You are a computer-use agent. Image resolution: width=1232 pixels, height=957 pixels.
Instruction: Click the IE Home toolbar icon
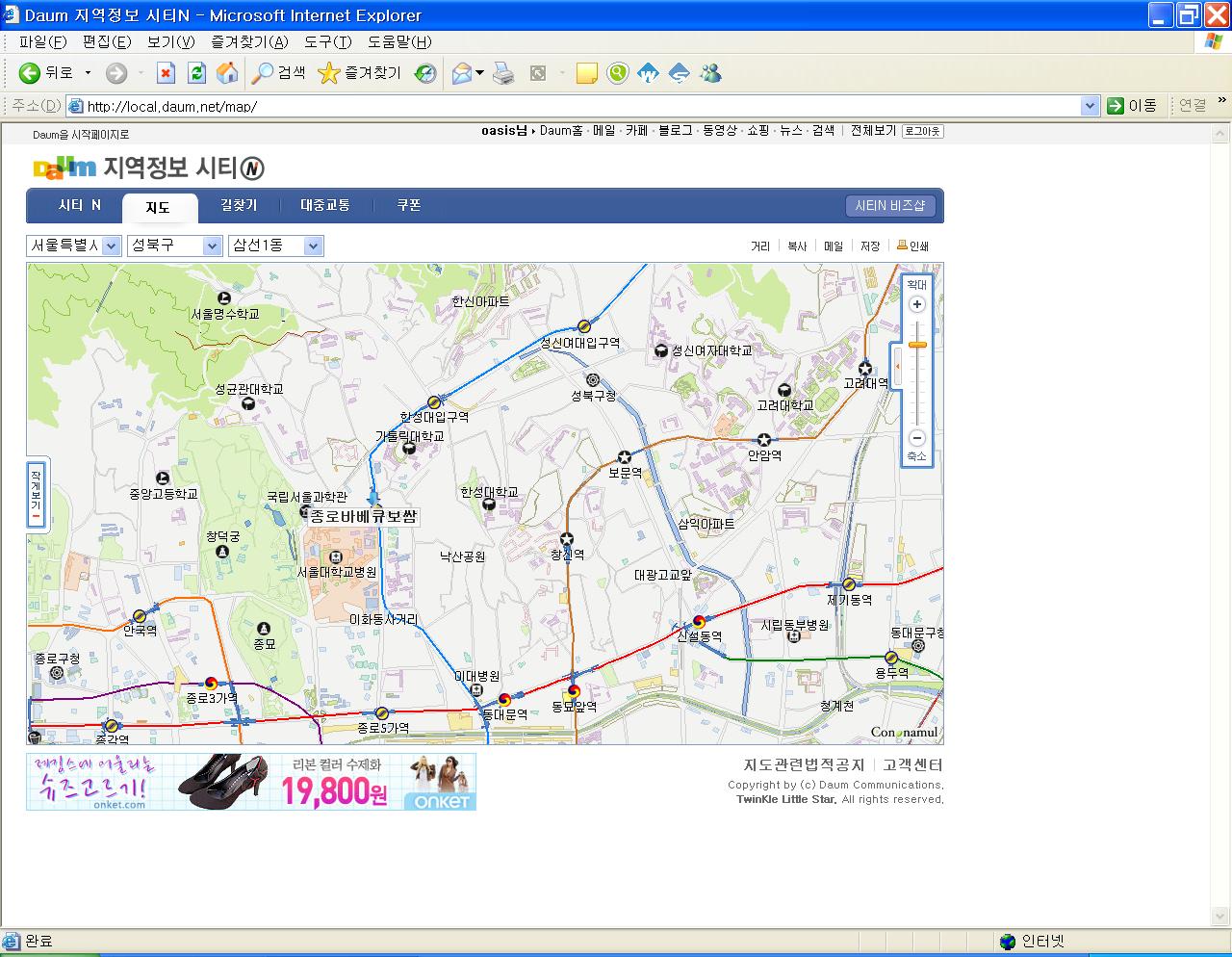point(227,73)
